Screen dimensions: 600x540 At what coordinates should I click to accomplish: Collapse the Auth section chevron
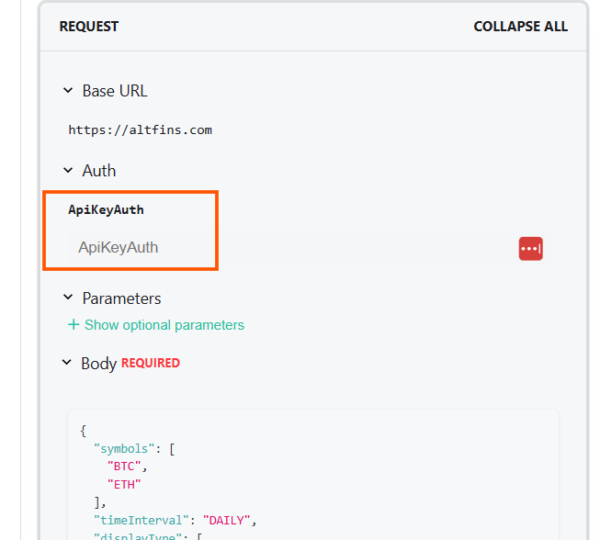68,170
